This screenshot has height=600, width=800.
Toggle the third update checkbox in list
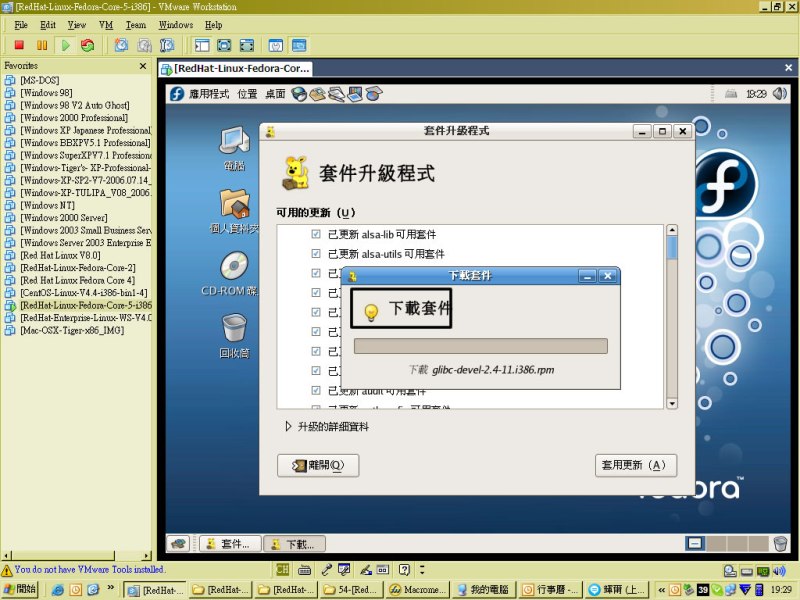click(x=316, y=273)
